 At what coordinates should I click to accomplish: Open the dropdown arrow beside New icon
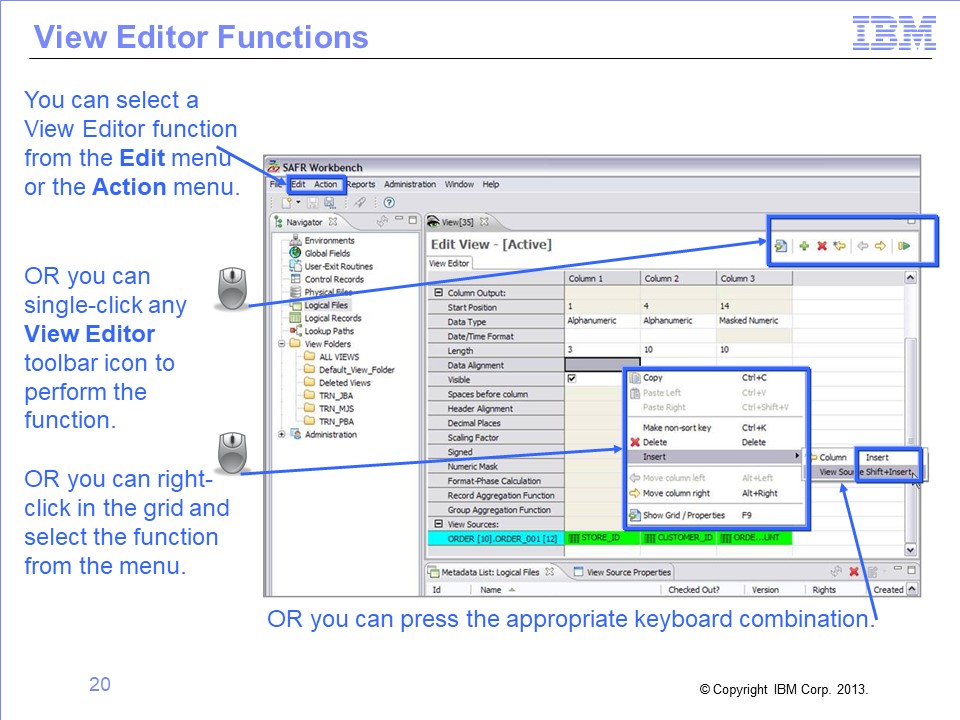coord(298,202)
